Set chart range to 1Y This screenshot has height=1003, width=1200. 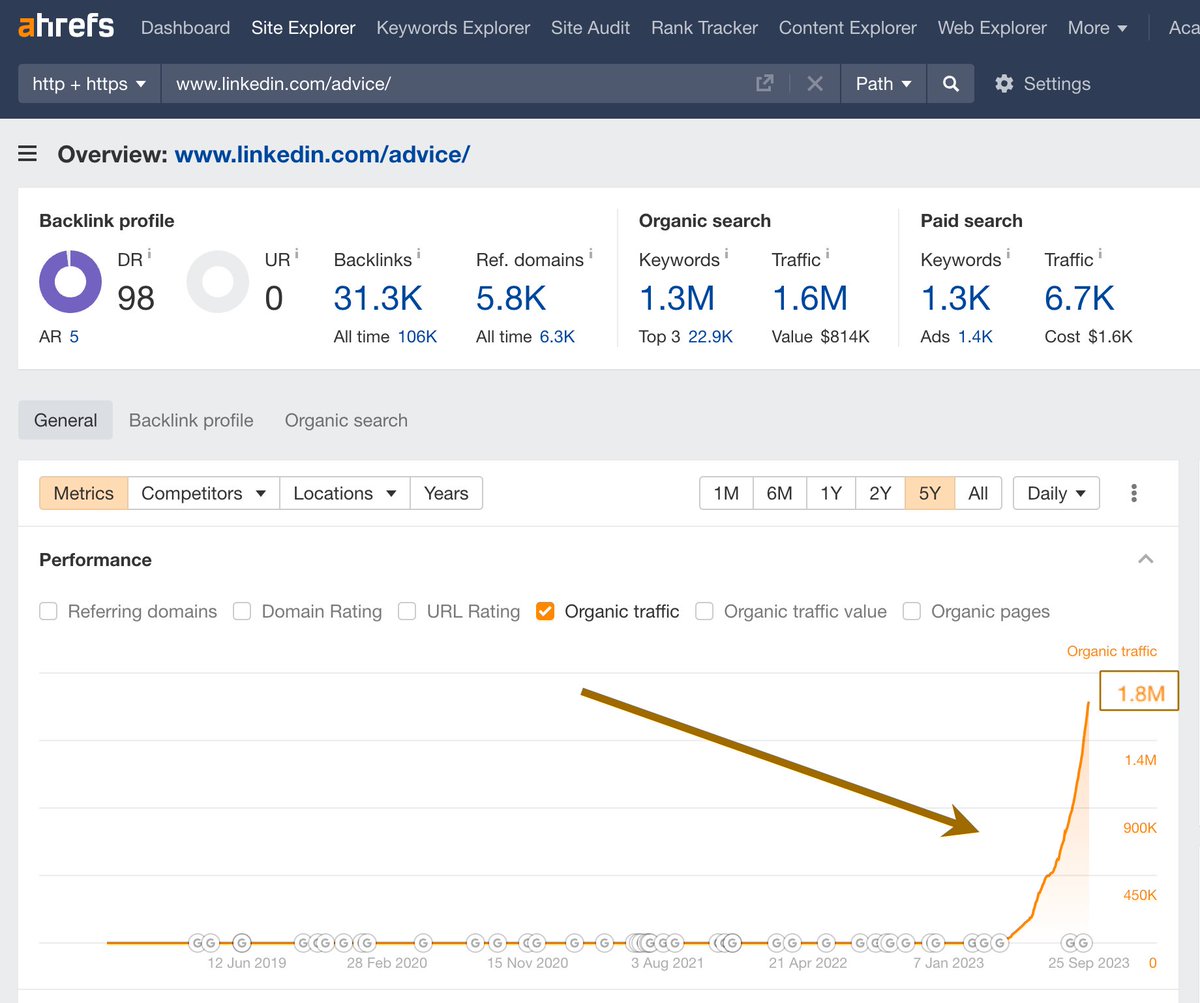[831, 493]
